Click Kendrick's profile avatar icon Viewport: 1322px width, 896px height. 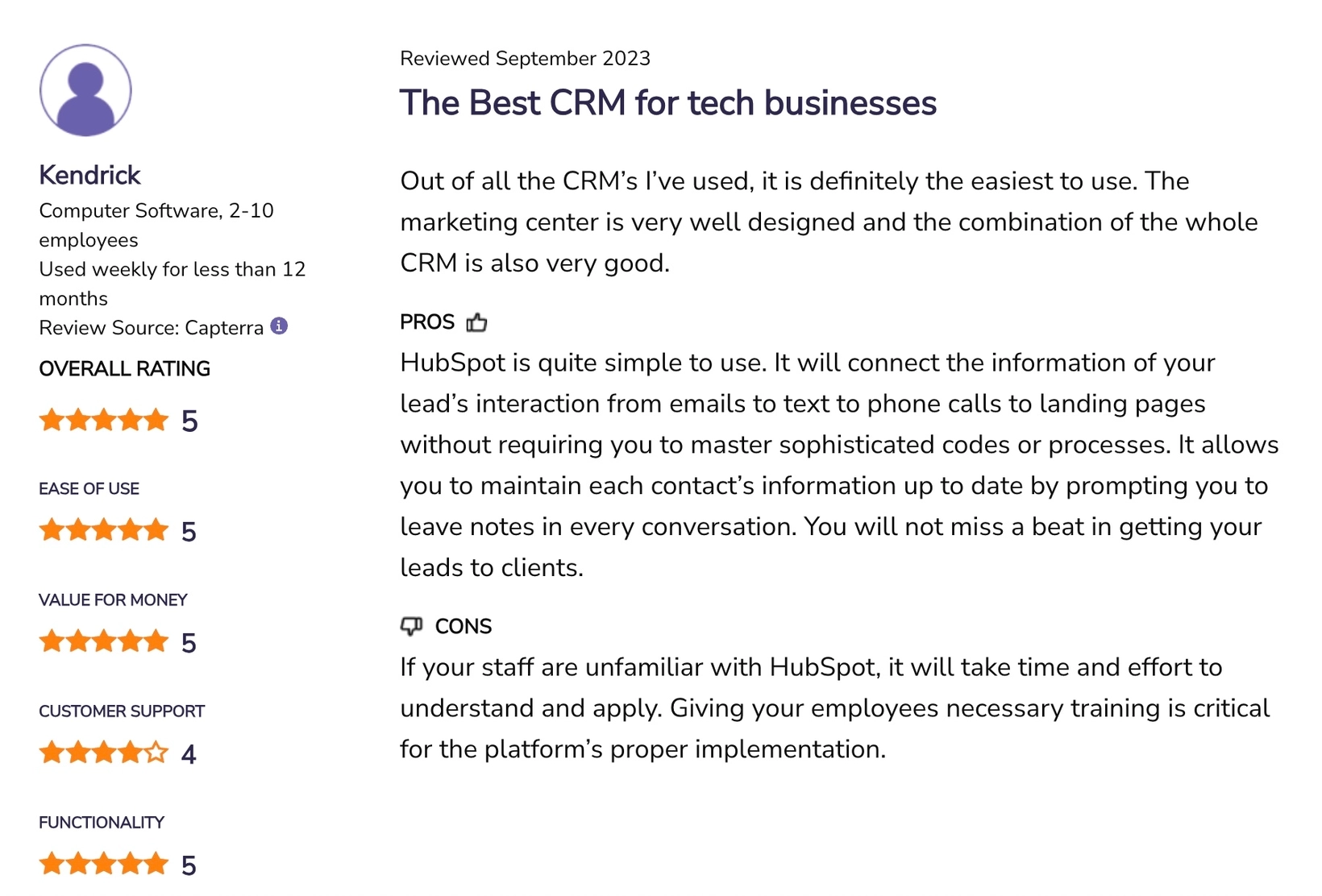pyautogui.click(x=85, y=90)
